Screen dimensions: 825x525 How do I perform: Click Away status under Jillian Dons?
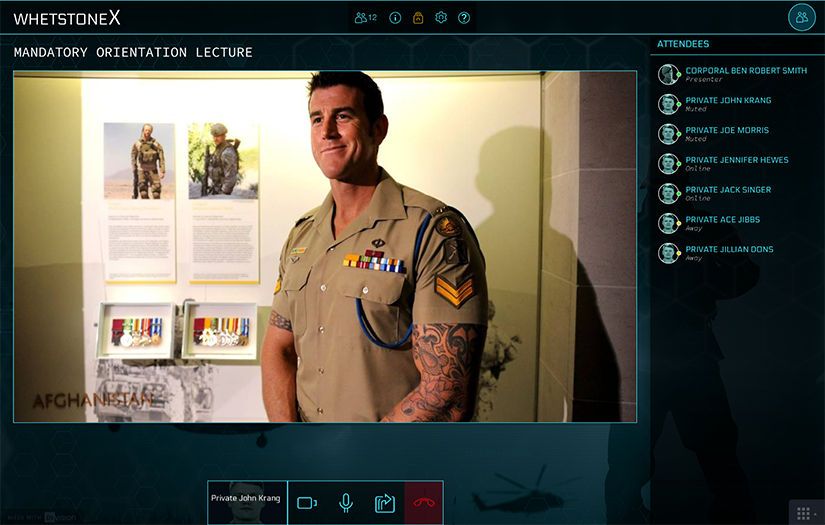coord(693,258)
